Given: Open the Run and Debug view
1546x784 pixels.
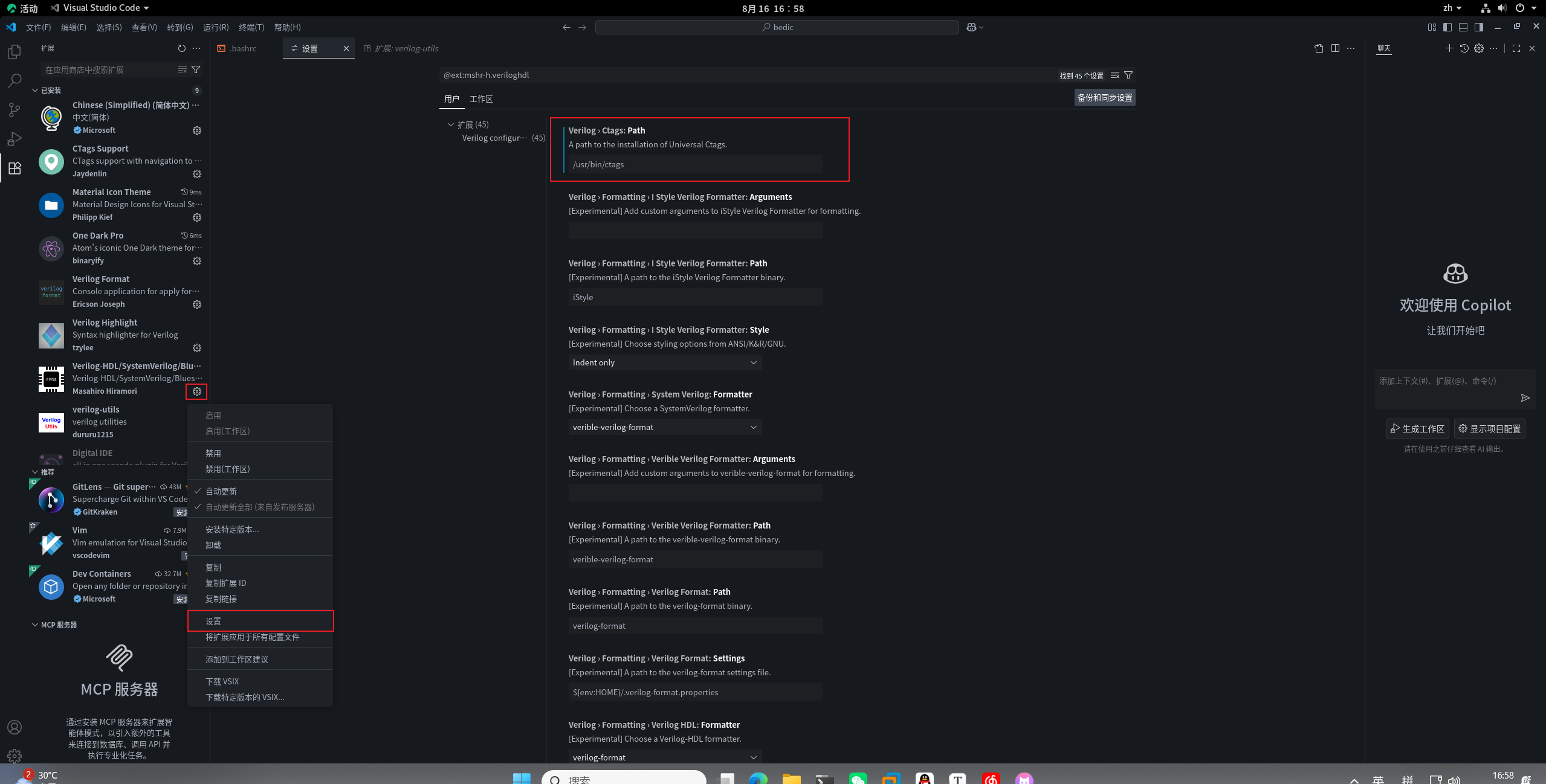Looking at the screenshot, I should [x=15, y=139].
